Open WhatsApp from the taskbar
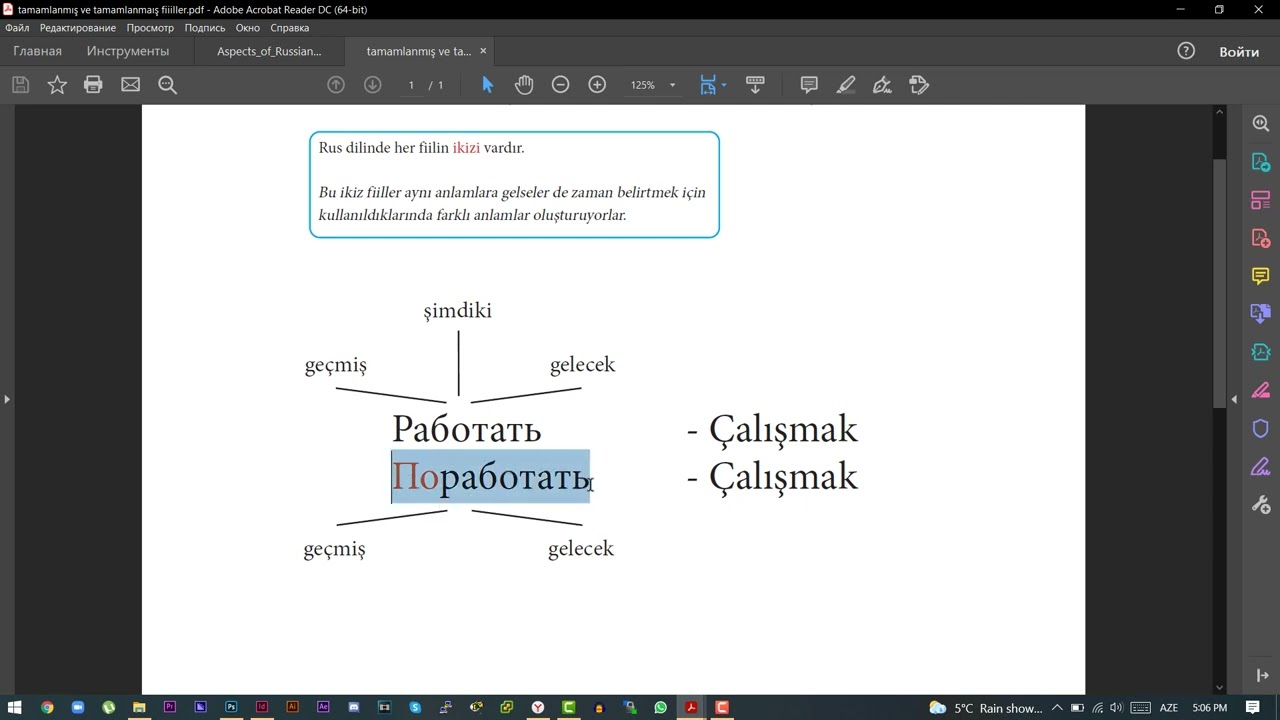Screen dimensions: 1280x720 pos(660,707)
